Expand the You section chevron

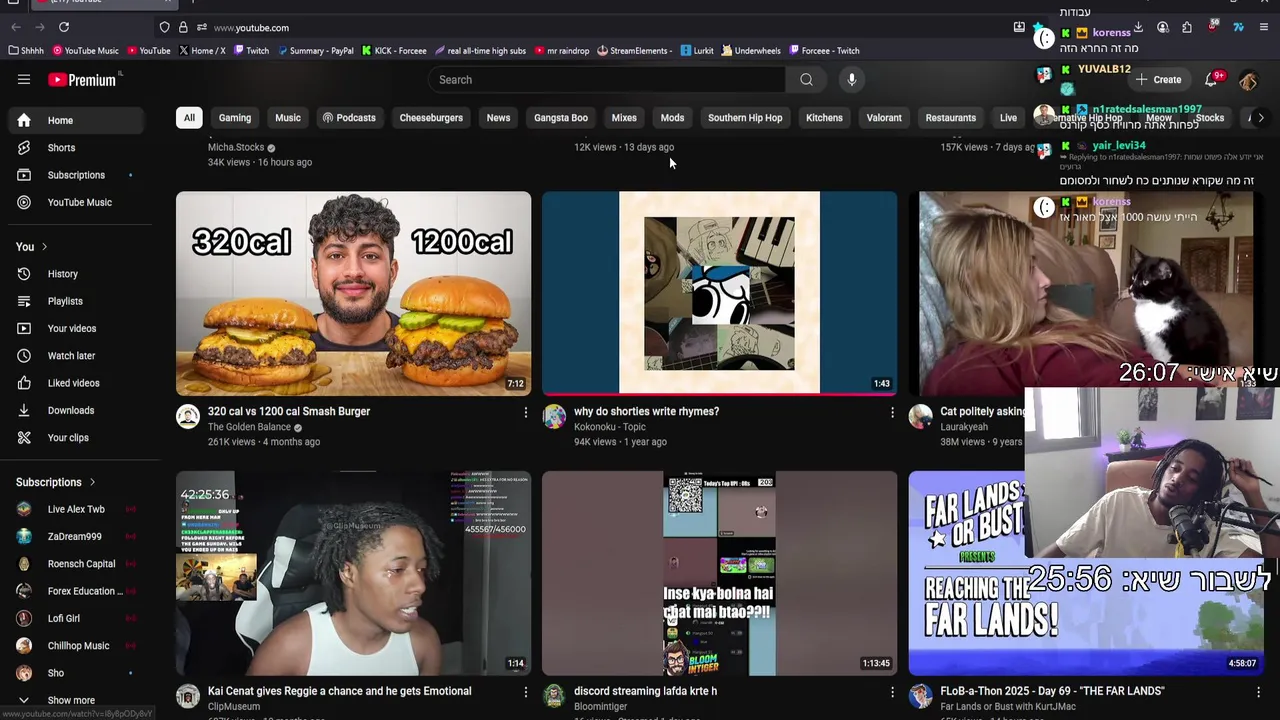tap(44, 247)
